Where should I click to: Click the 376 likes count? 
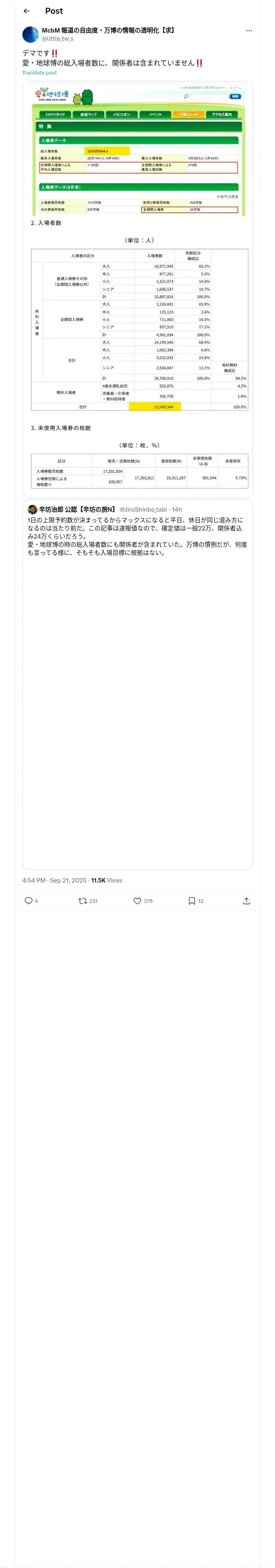[148, 901]
